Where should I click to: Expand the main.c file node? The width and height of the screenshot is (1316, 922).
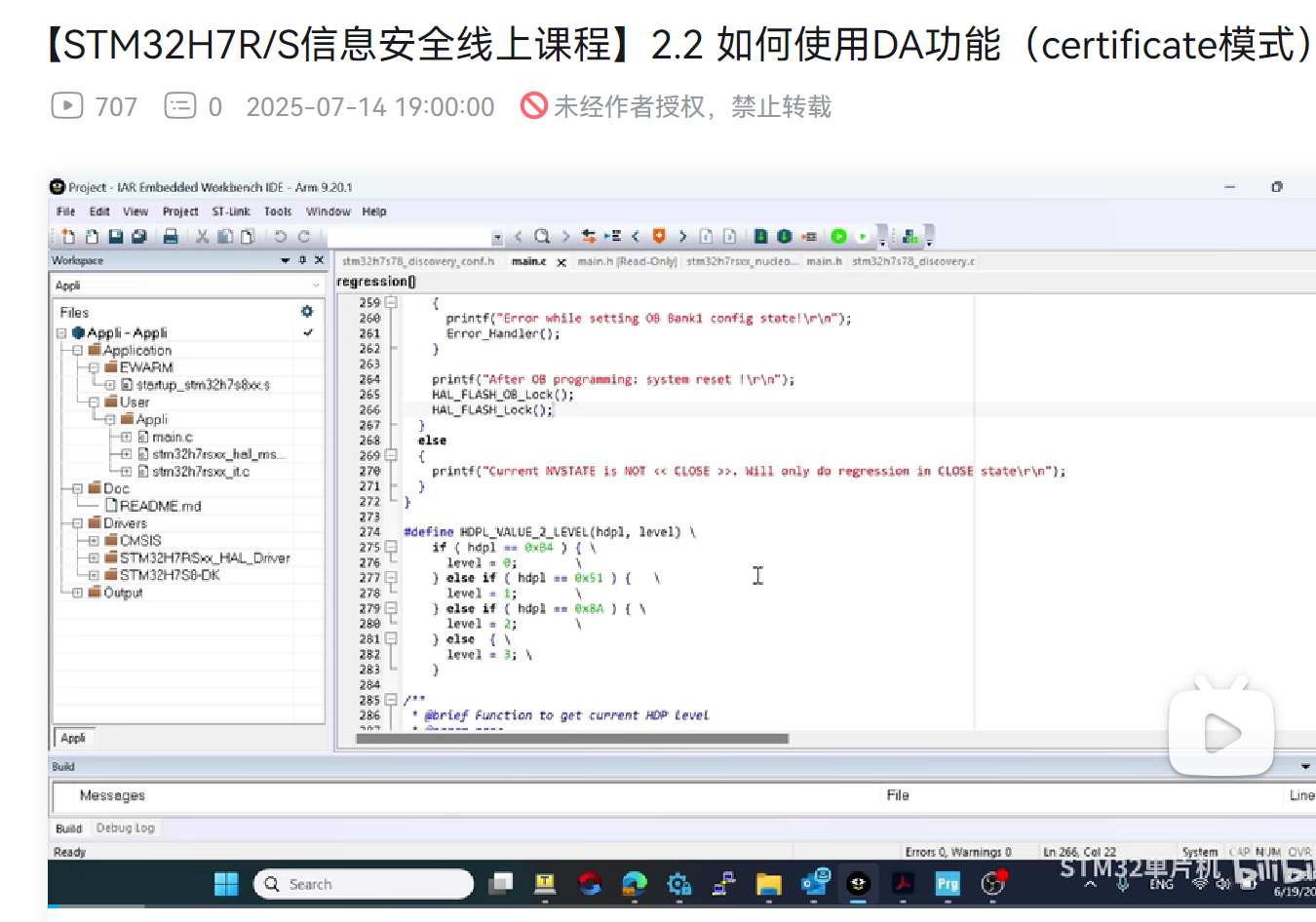(x=126, y=438)
